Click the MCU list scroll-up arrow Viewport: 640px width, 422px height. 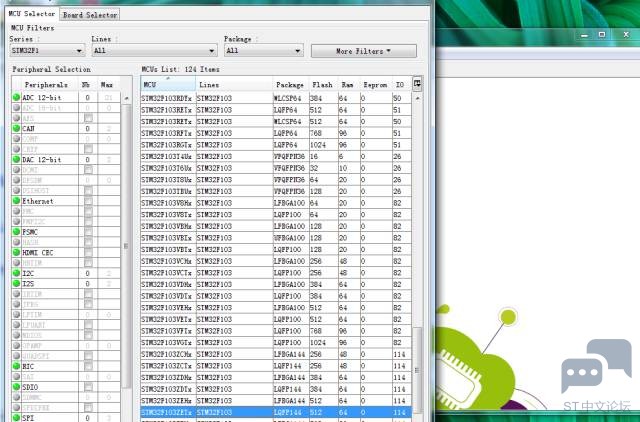pyautogui.click(x=417, y=98)
